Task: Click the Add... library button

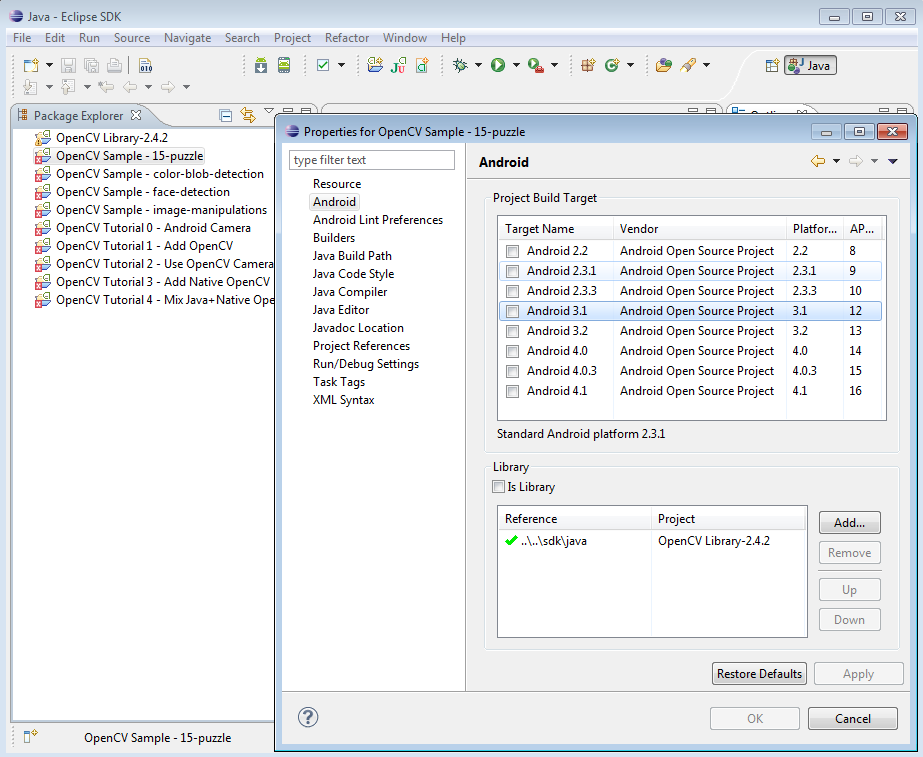Action: tap(849, 523)
